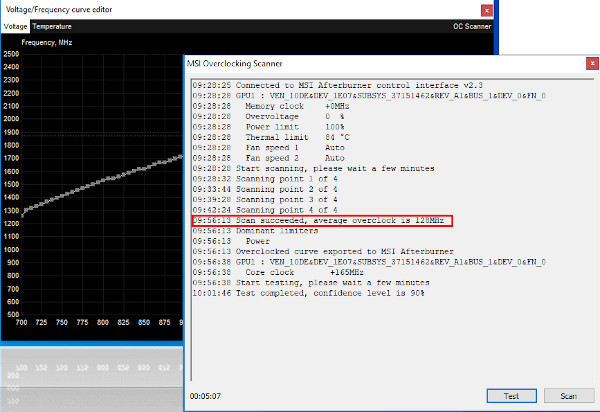Screen dimensions: 600x412
Task: Click the 'Overvoltage 0 %' log line
Action: pos(268,116)
